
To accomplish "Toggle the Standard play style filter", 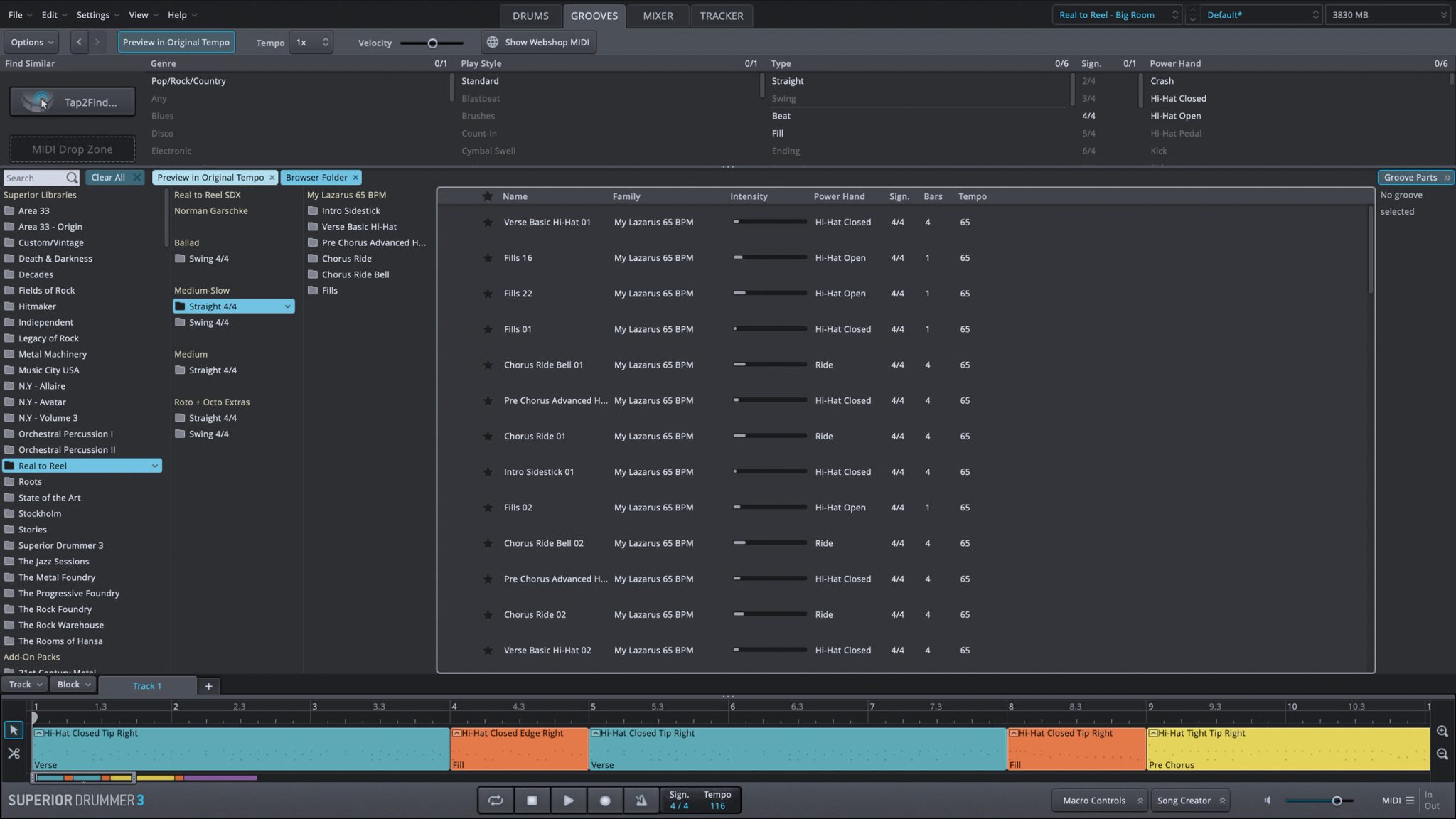I will 480,81.
